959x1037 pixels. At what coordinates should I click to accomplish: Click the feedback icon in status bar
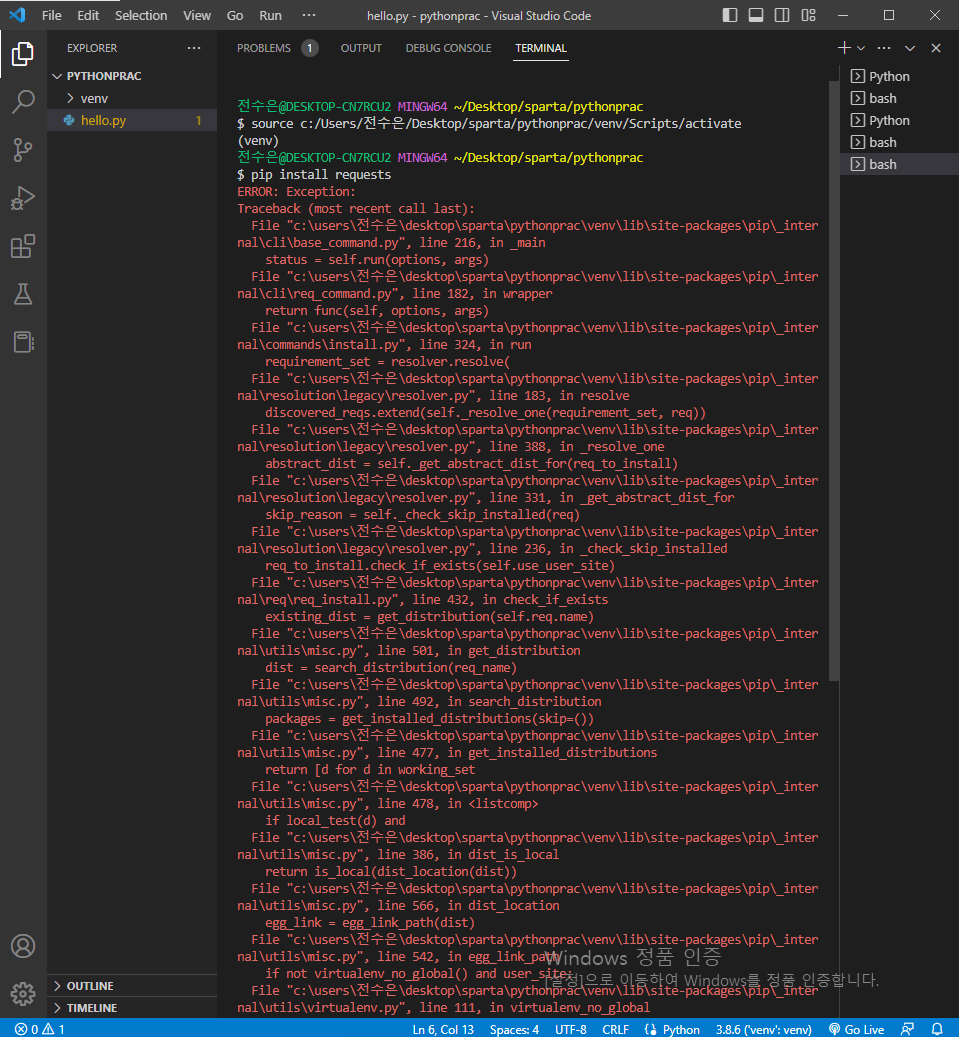pyautogui.click(x=907, y=1029)
